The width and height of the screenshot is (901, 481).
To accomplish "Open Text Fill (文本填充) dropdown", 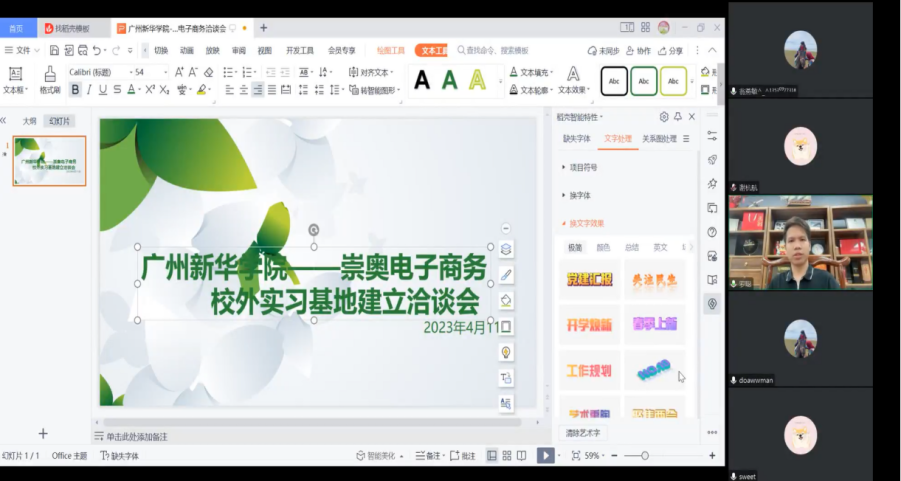I will [532, 72].
